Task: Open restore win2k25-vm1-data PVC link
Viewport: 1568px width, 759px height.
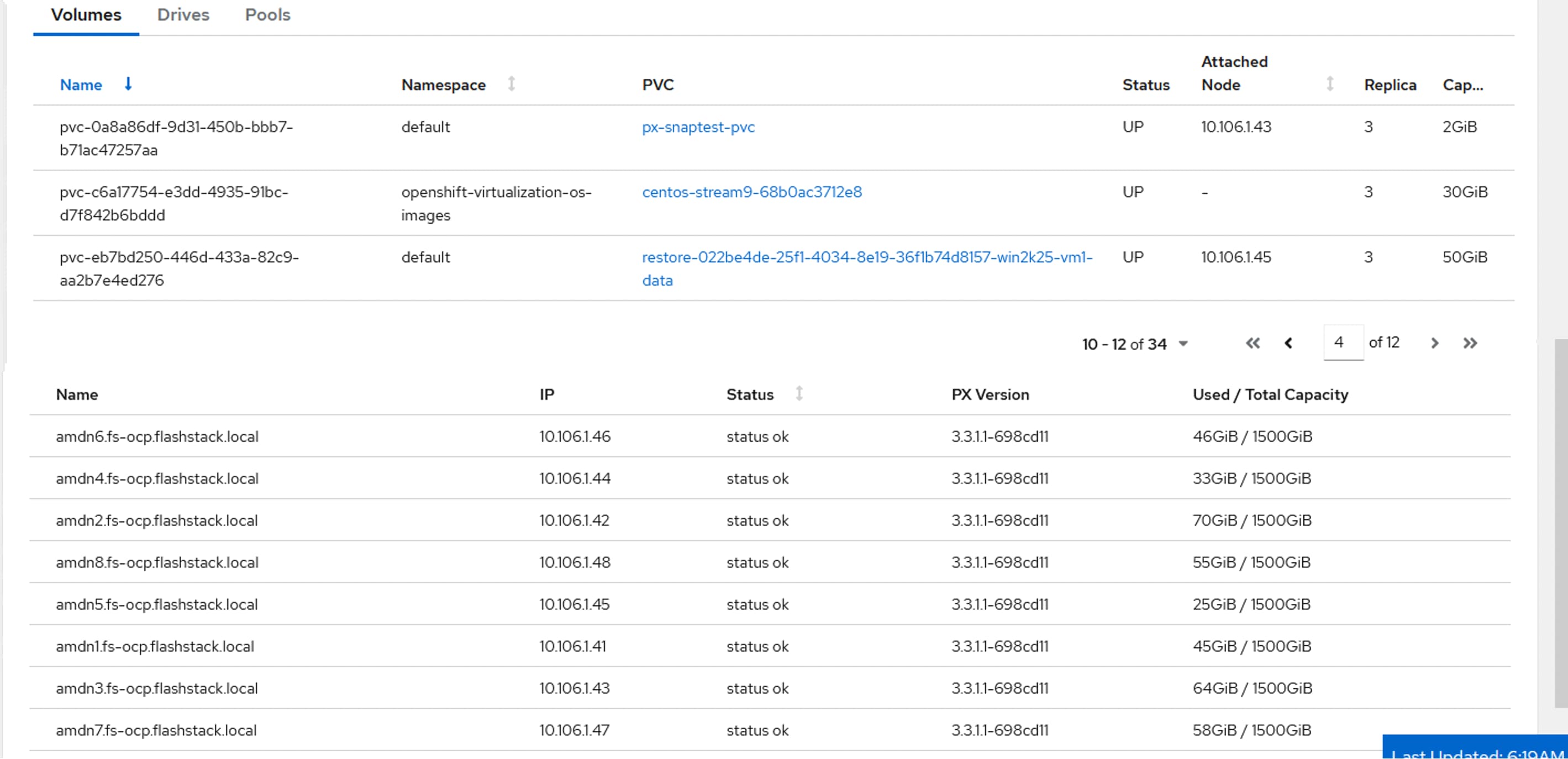Action: pos(867,257)
